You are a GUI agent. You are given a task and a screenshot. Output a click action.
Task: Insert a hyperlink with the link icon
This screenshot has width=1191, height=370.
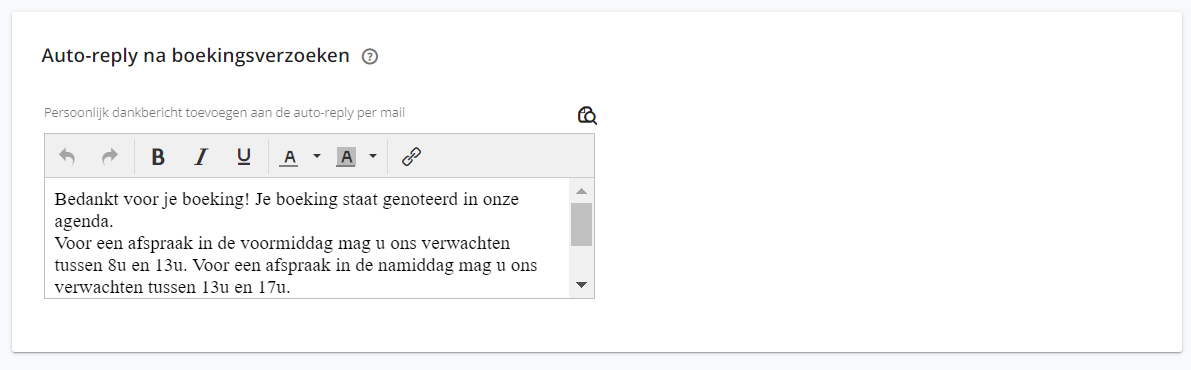pos(411,157)
